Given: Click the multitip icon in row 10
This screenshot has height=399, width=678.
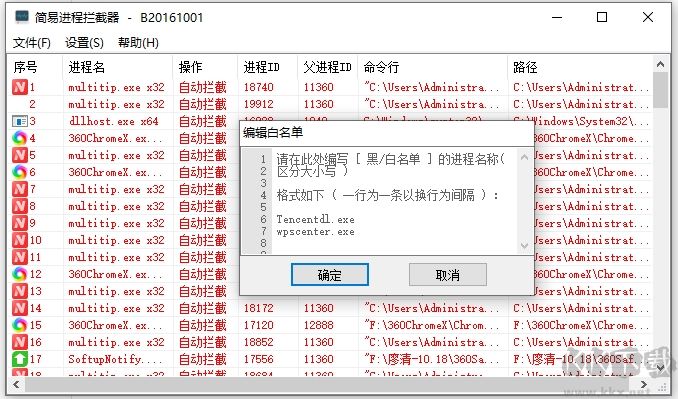Looking at the screenshot, I should pyautogui.click(x=19, y=240).
